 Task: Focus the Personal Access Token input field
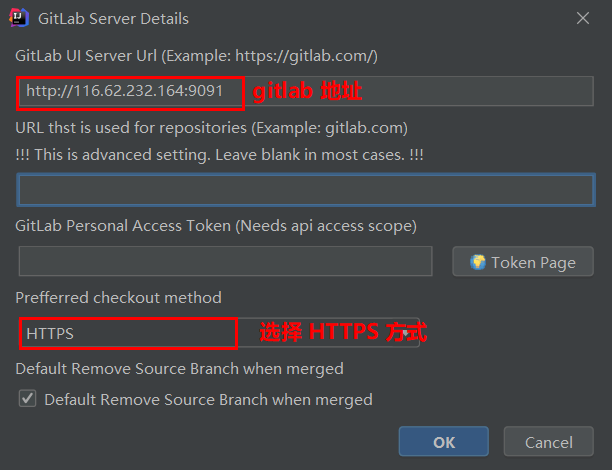pyautogui.click(x=225, y=261)
